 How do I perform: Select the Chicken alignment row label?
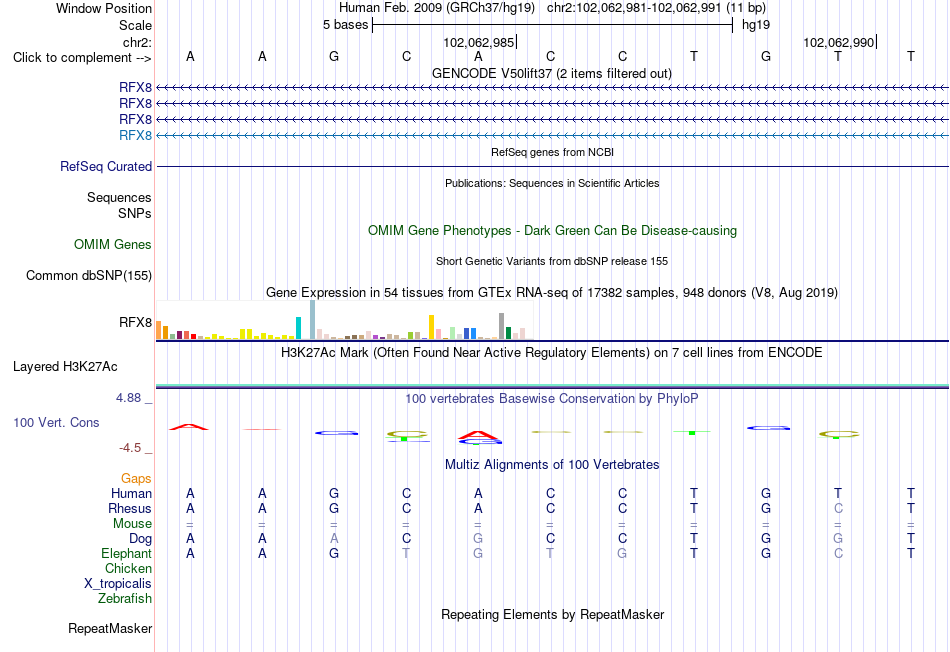click(x=128, y=568)
